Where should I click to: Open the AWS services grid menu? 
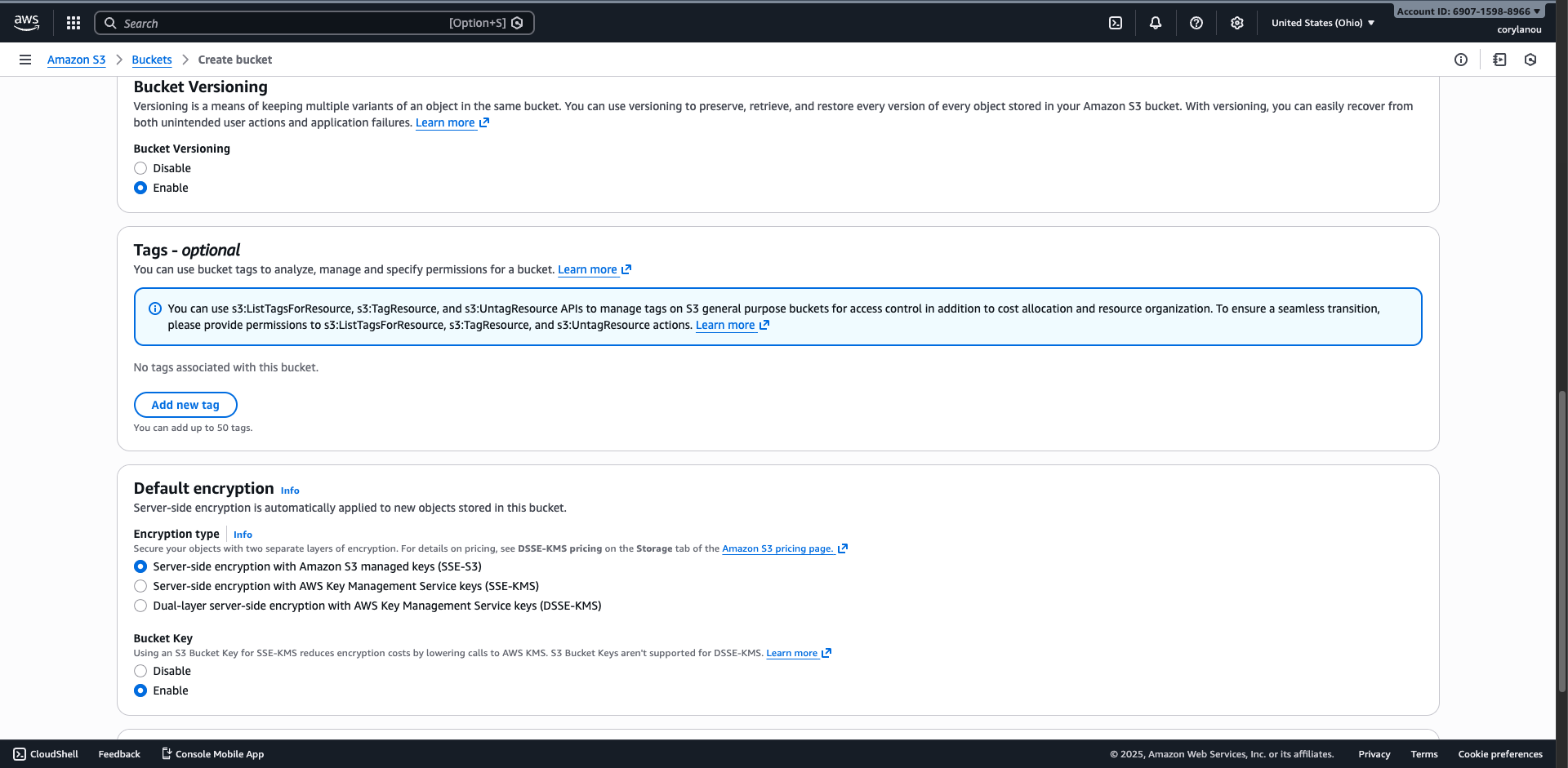pyautogui.click(x=73, y=22)
